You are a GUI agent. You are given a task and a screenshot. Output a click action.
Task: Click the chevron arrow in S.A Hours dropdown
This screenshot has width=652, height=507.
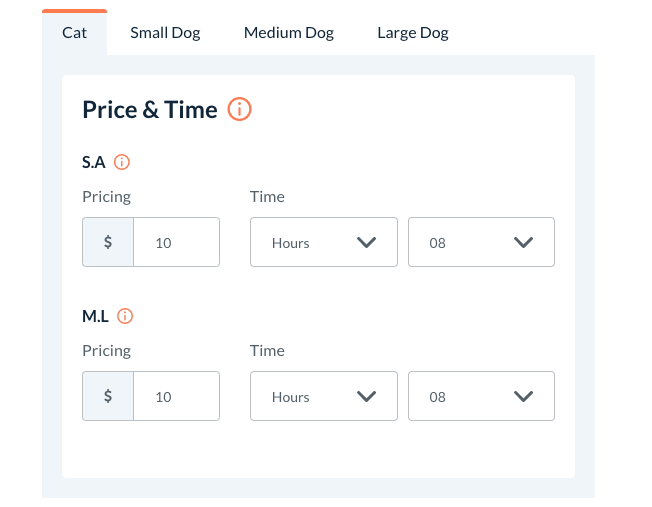(366, 243)
